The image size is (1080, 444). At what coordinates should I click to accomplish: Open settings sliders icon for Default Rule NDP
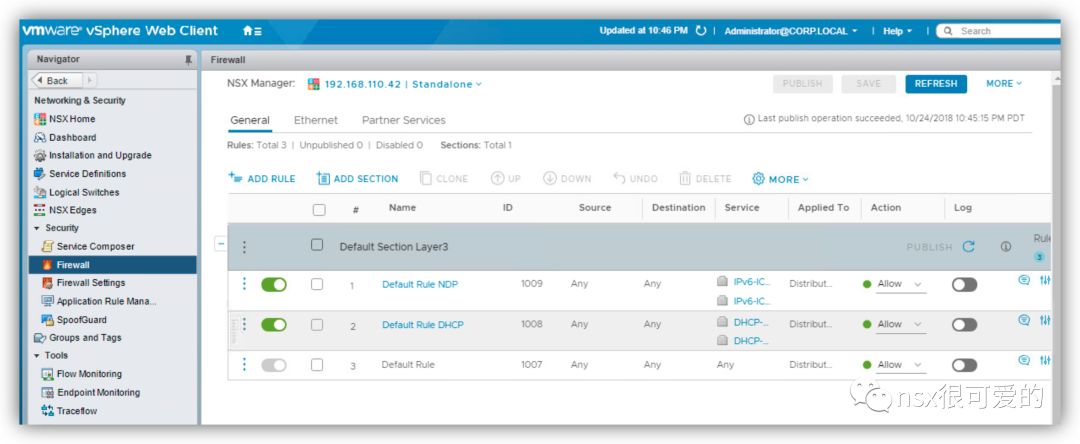(1045, 281)
